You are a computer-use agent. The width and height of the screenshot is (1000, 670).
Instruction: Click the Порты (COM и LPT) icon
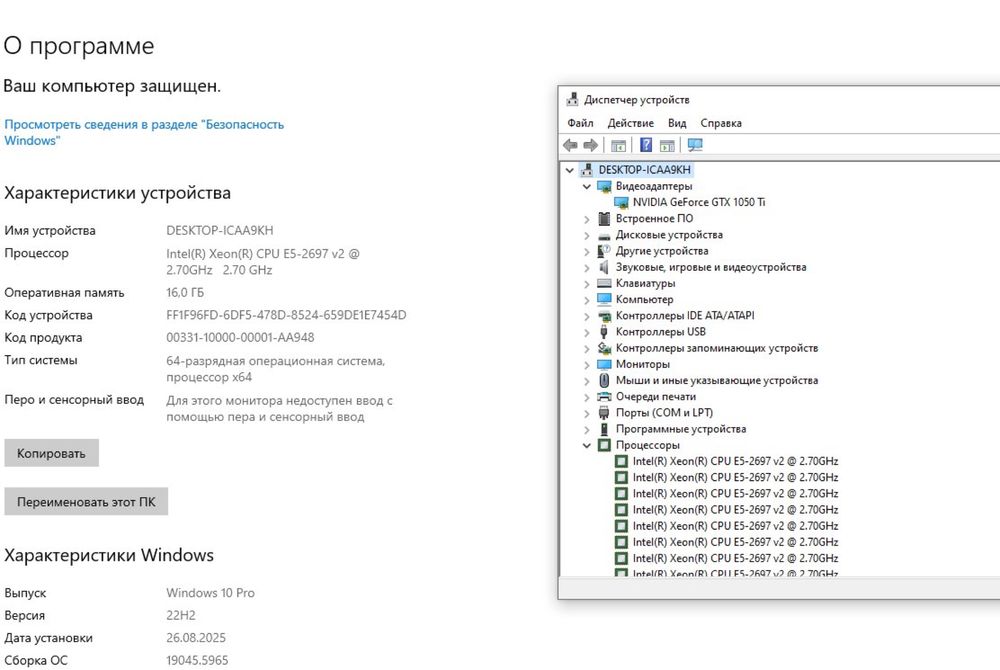tap(604, 412)
